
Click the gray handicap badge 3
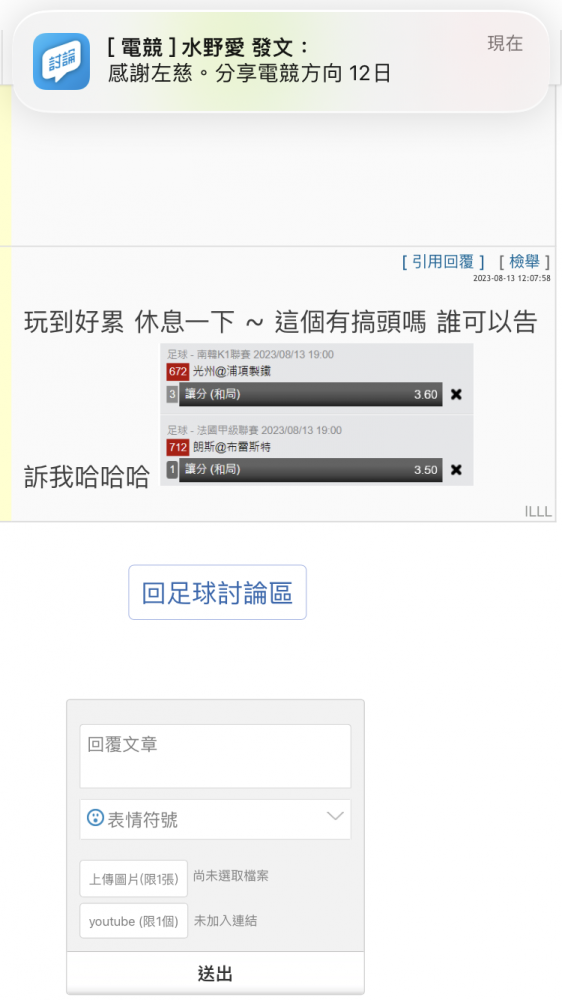[x=172, y=394]
